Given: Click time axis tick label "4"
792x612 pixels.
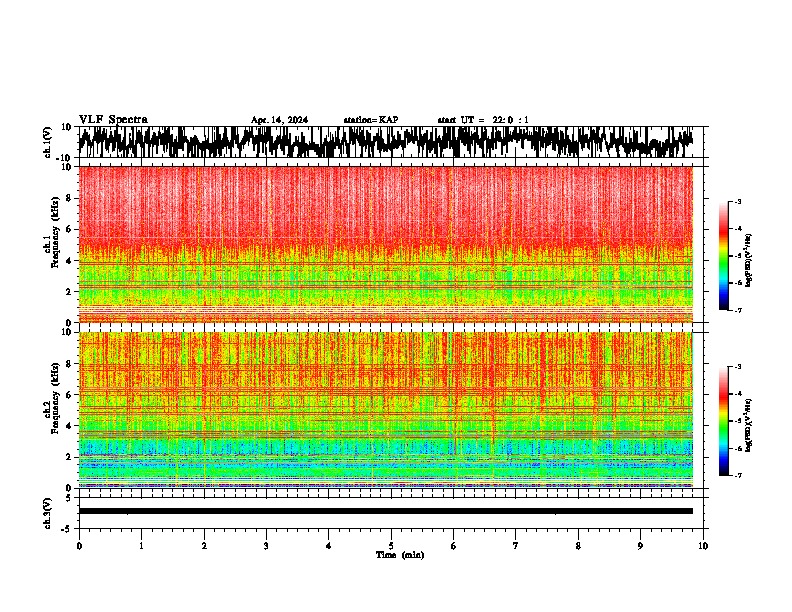Looking at the screenshot, I should [x=328, y=546].
